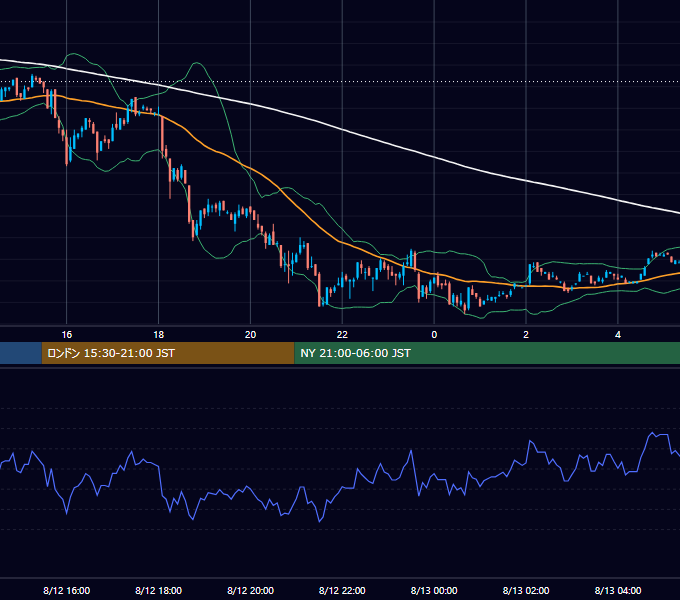The image size is (680, 600).
Task: Click the NY 21:00-06:00 JST session bar
Action: point(487,353)
